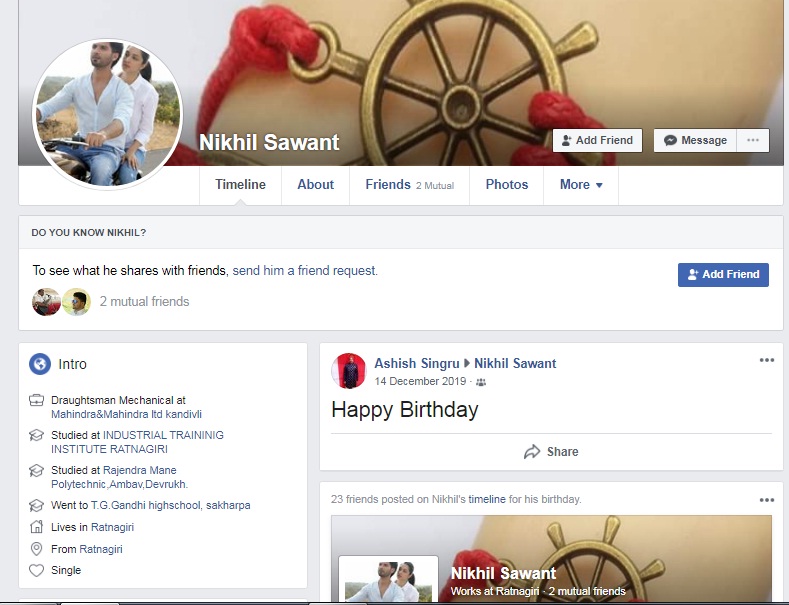Open INDUSTRIAL TRAININIG INSTITUTE RATNAGIRI link
This screenshot has width=789, height=605.
[137, 442]
